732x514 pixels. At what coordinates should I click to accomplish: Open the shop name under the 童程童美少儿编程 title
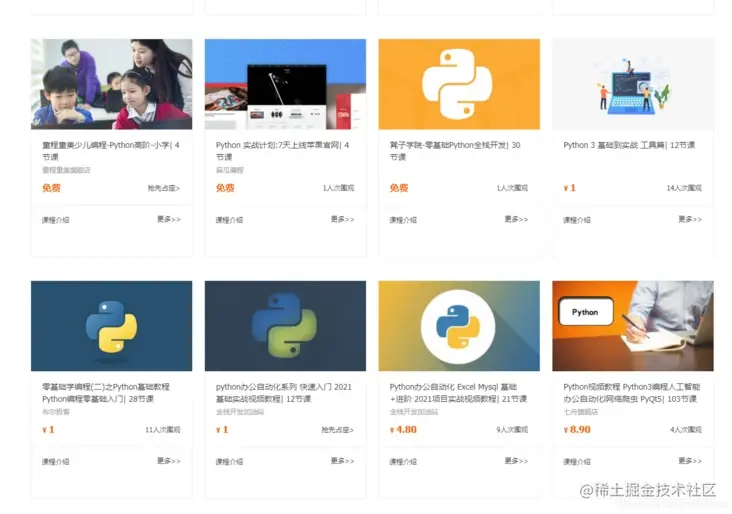66,170
